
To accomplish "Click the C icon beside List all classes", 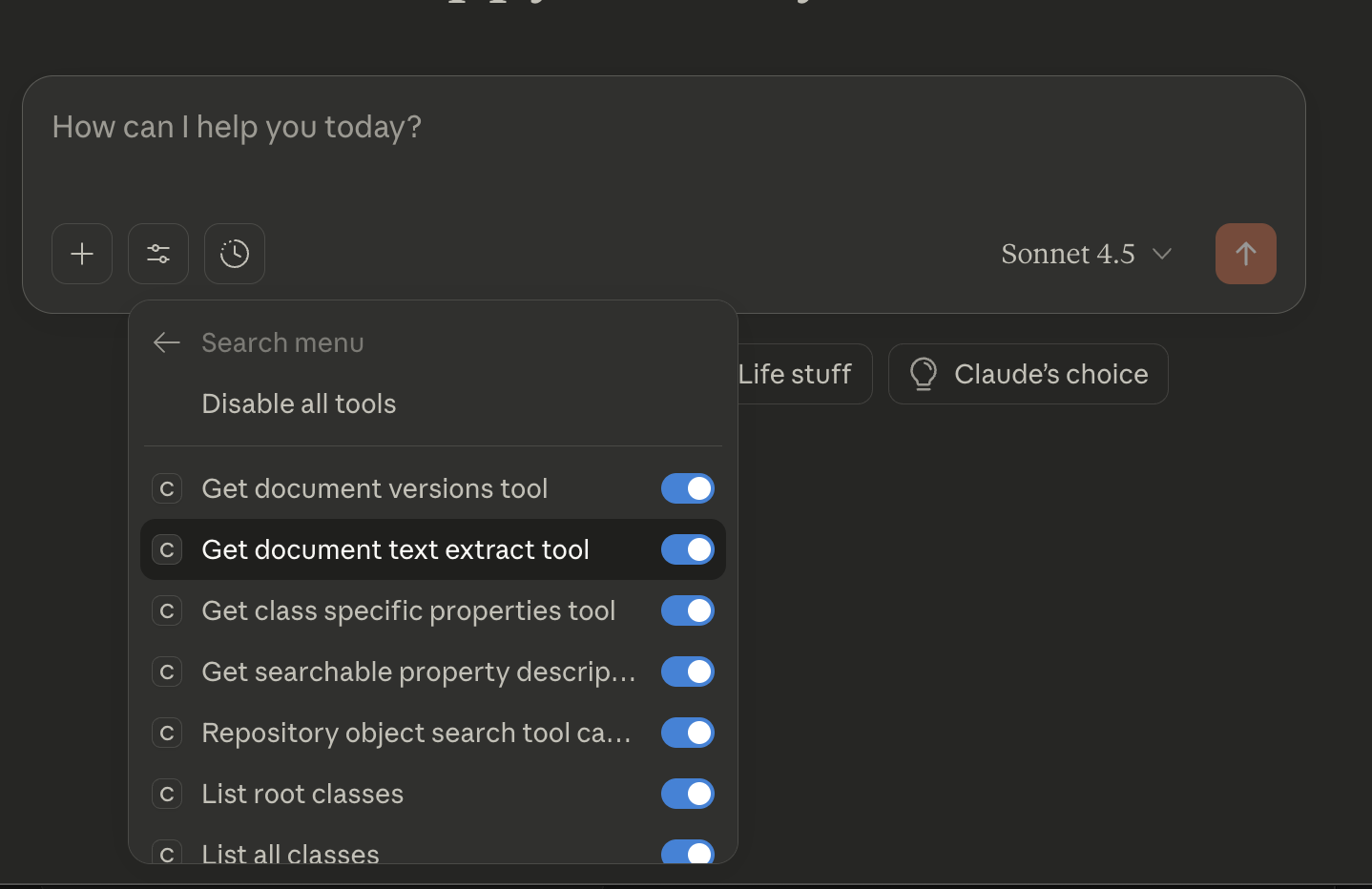I will [166, 854].
